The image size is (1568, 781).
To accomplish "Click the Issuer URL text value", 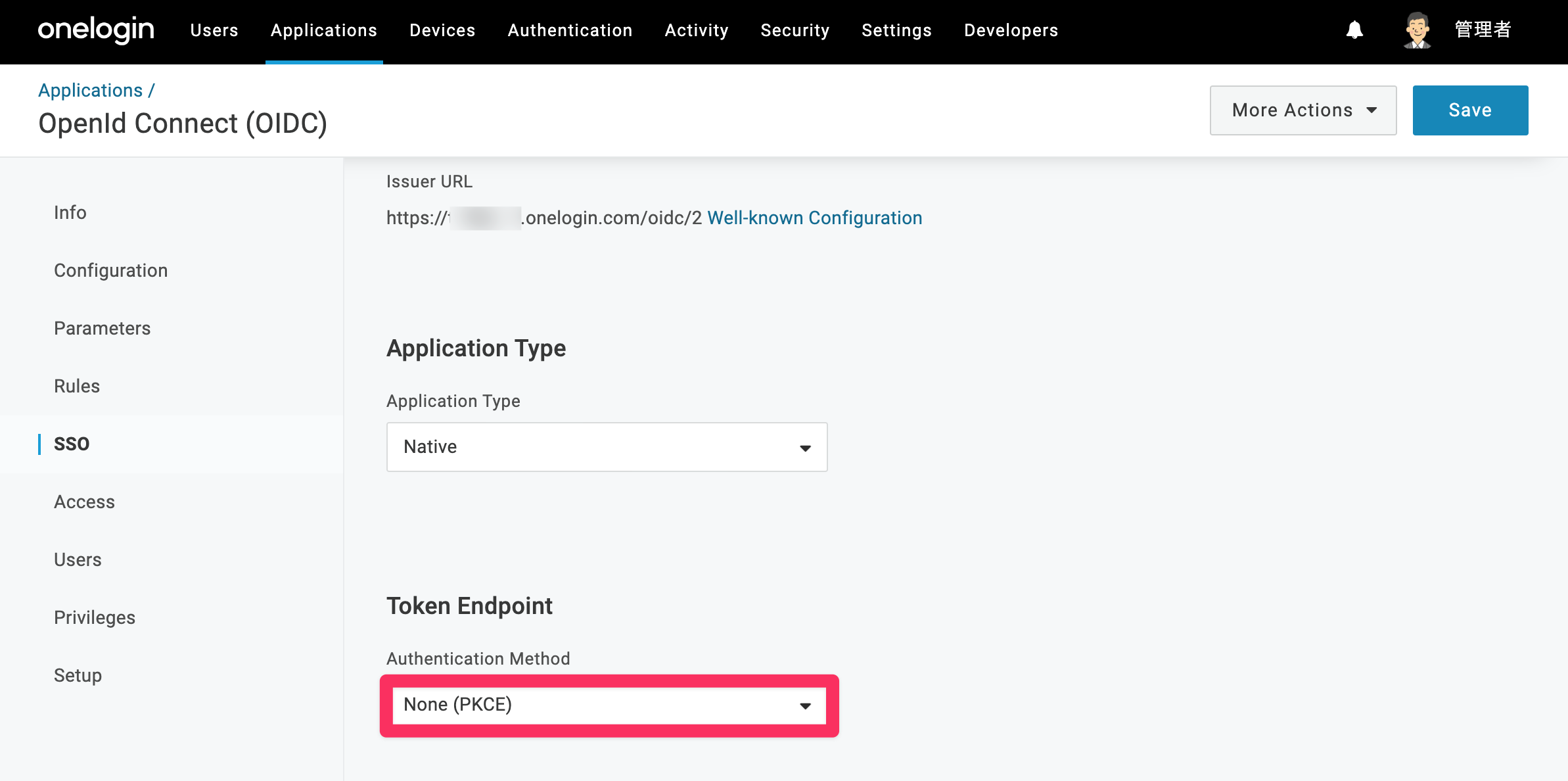I will [544, 218].
